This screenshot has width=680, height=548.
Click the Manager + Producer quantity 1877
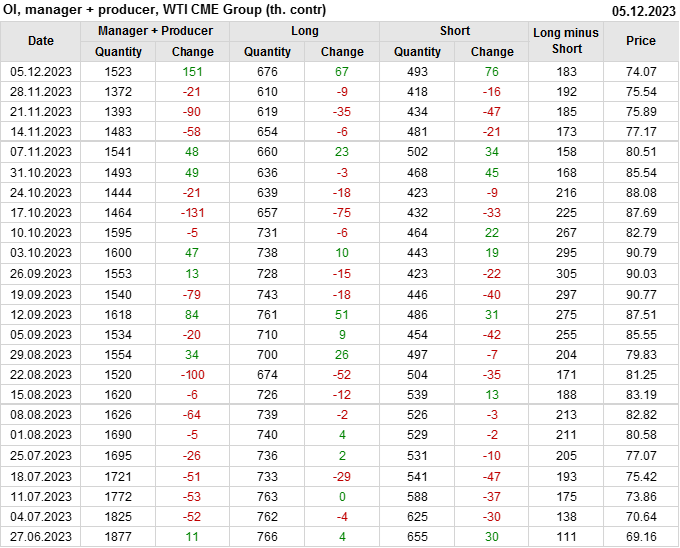tap(118, 536)
